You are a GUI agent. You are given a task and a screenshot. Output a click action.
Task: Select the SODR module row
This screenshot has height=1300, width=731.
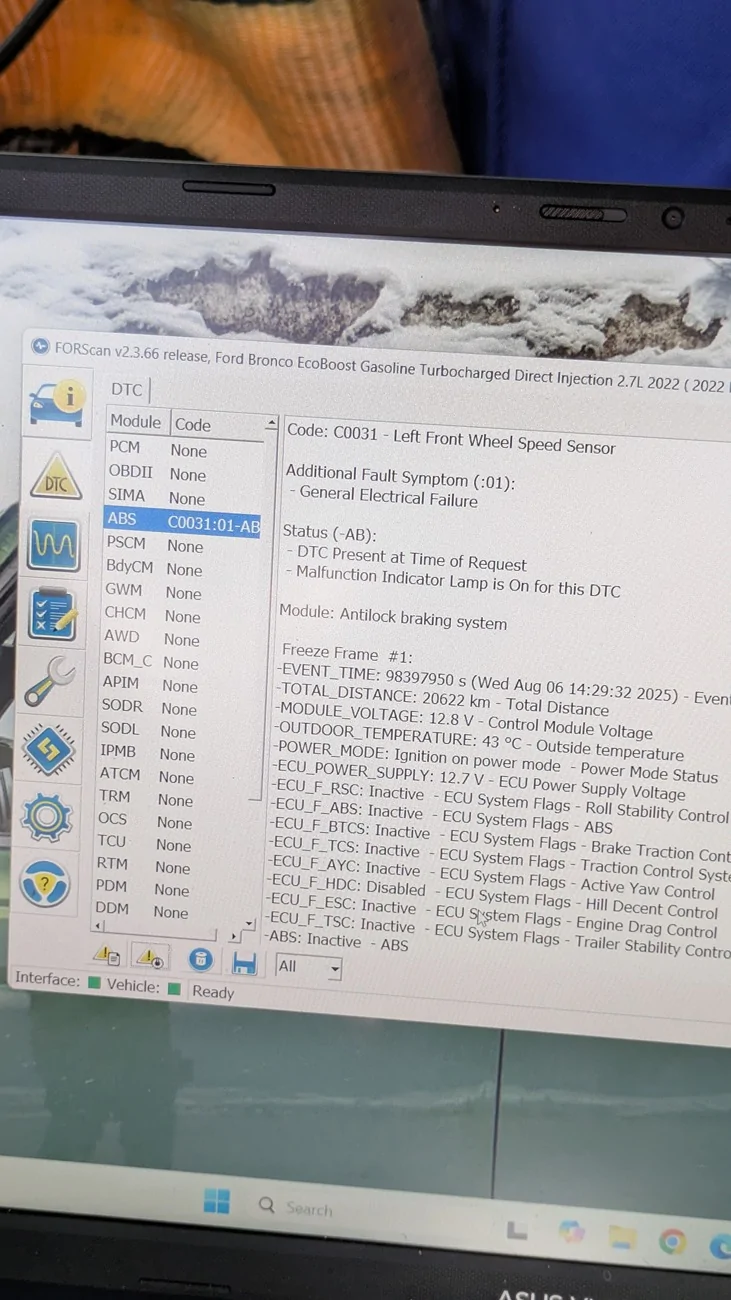coord(176,707)
